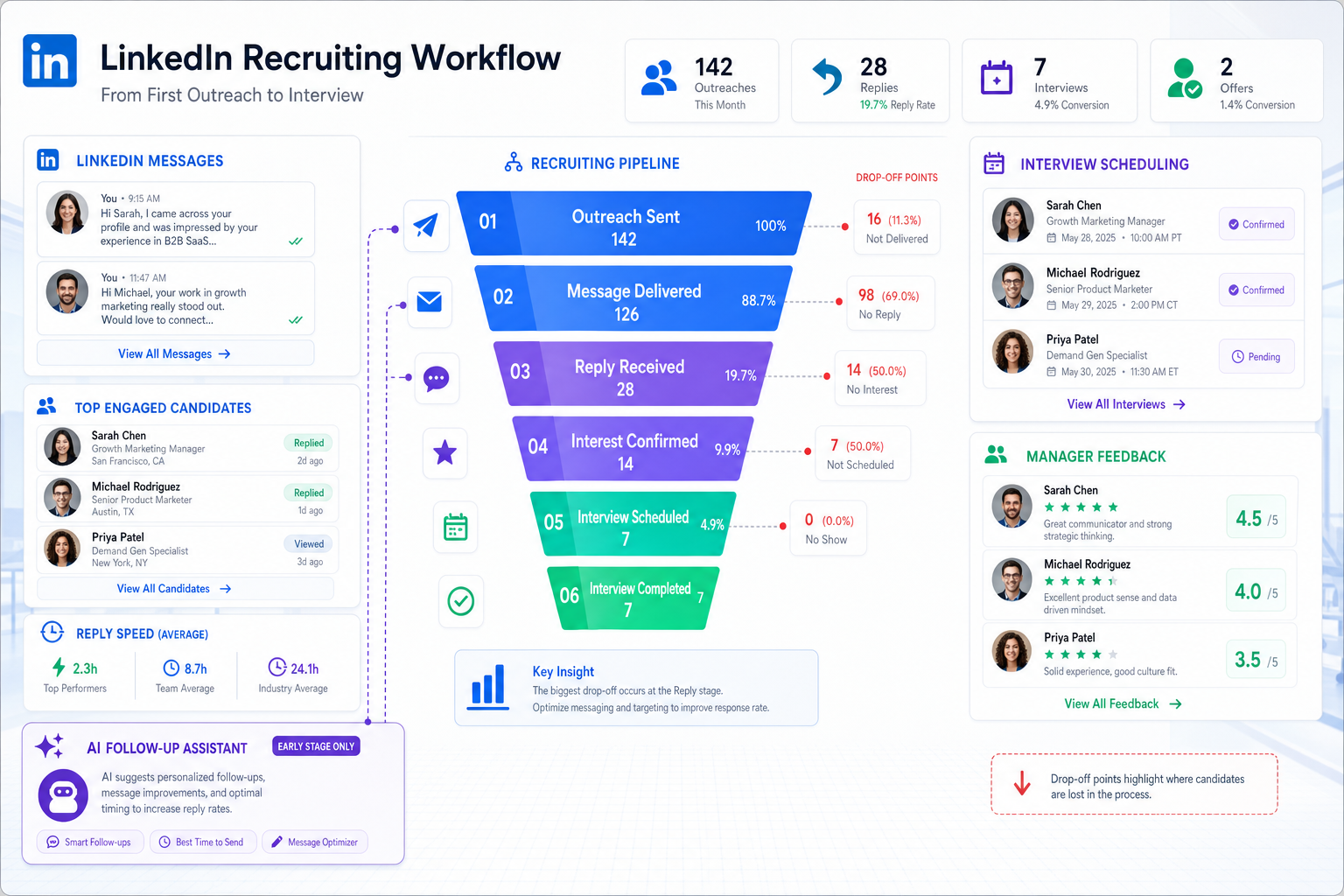Click the Reply Speed clock icon
Image resolution: width=1344 pixels, height=896 pixels.
(52, 632)
